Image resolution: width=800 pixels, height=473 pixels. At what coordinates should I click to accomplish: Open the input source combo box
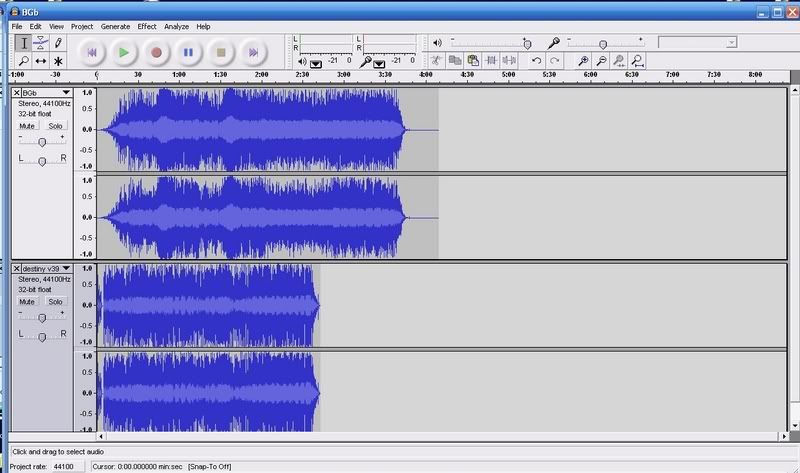tap(698, 42)
